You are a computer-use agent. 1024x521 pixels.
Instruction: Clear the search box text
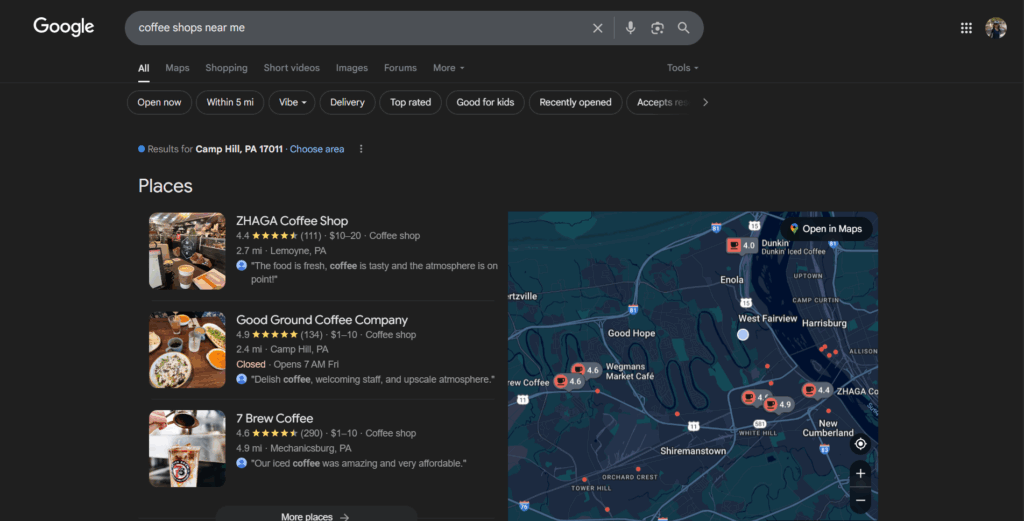tap(598, 28)
